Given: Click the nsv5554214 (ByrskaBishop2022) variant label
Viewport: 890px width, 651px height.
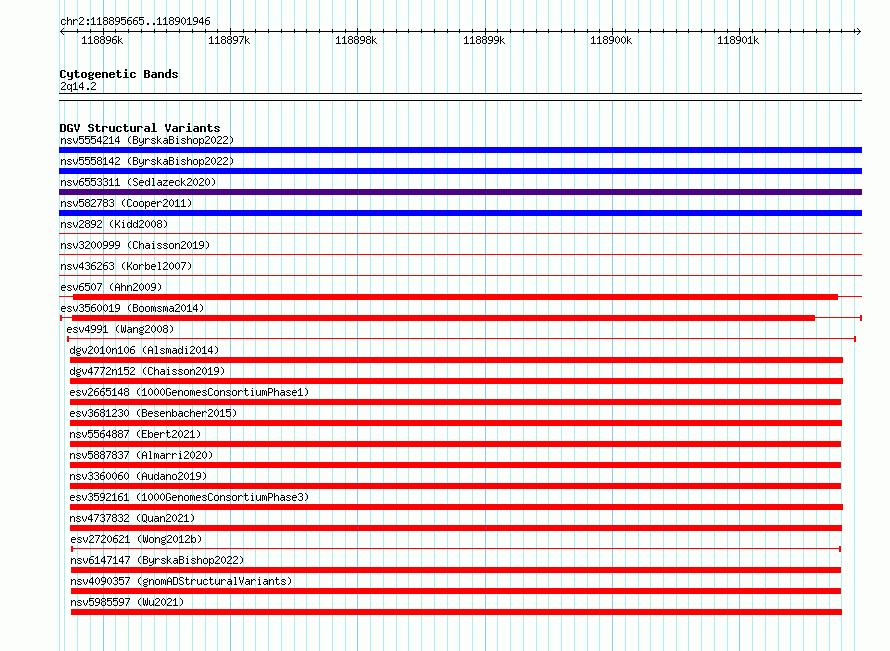Looking at the screenshot, I should [x=146, y=140].
